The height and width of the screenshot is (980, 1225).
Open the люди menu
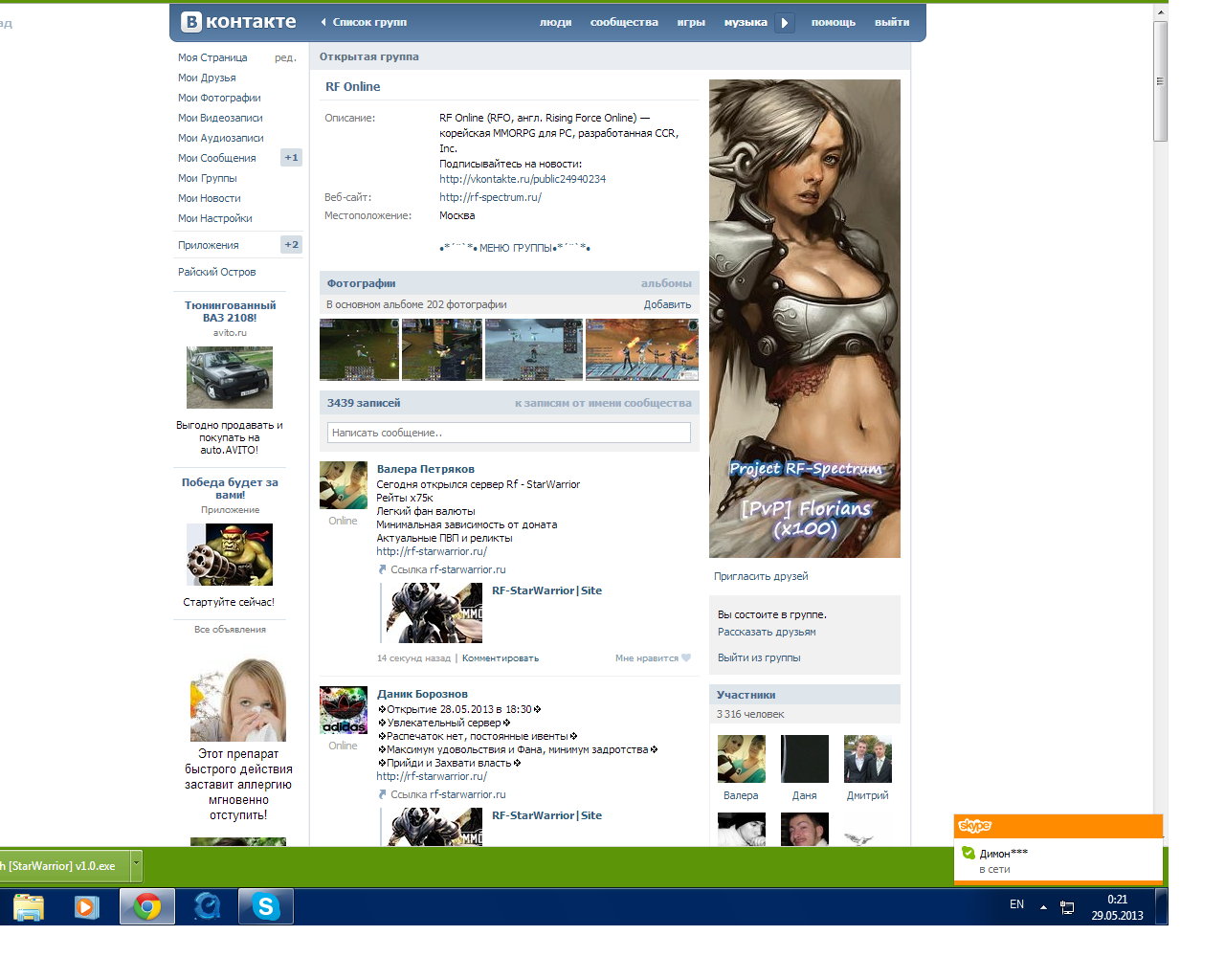[x=555, y=22]
